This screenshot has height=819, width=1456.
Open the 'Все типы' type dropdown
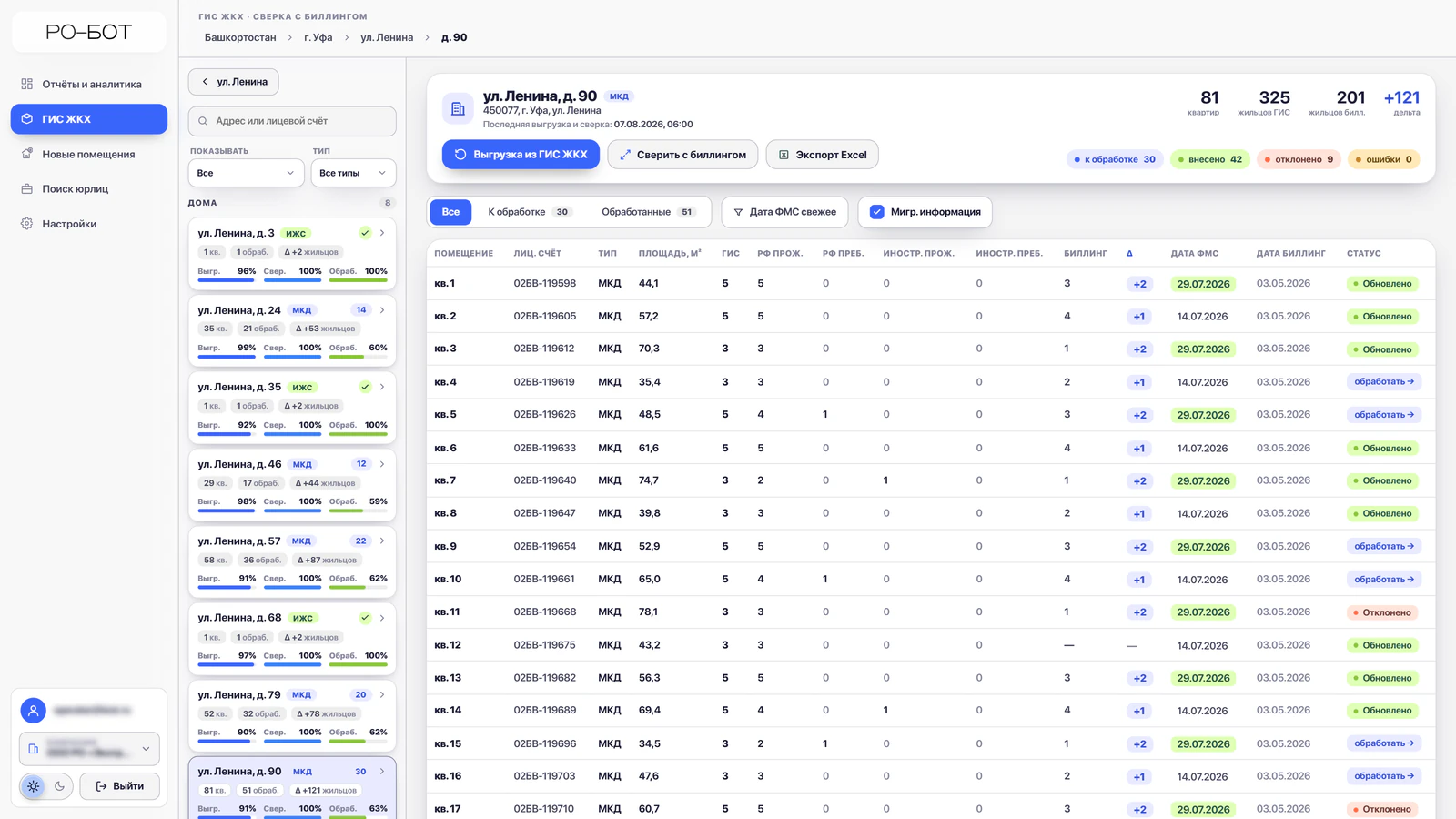coord(353,173)
